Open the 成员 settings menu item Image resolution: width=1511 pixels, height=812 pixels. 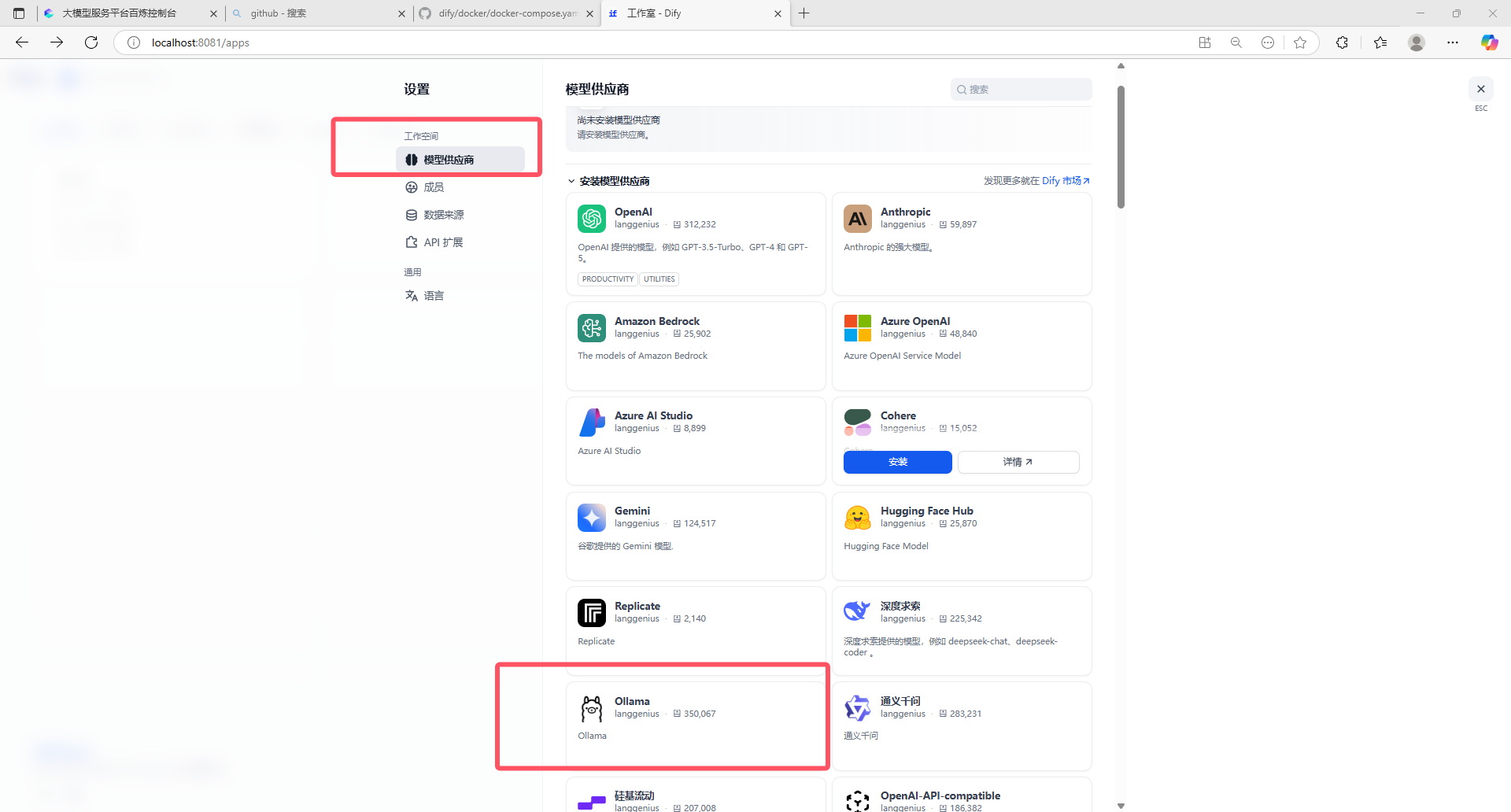pos(434,187)
